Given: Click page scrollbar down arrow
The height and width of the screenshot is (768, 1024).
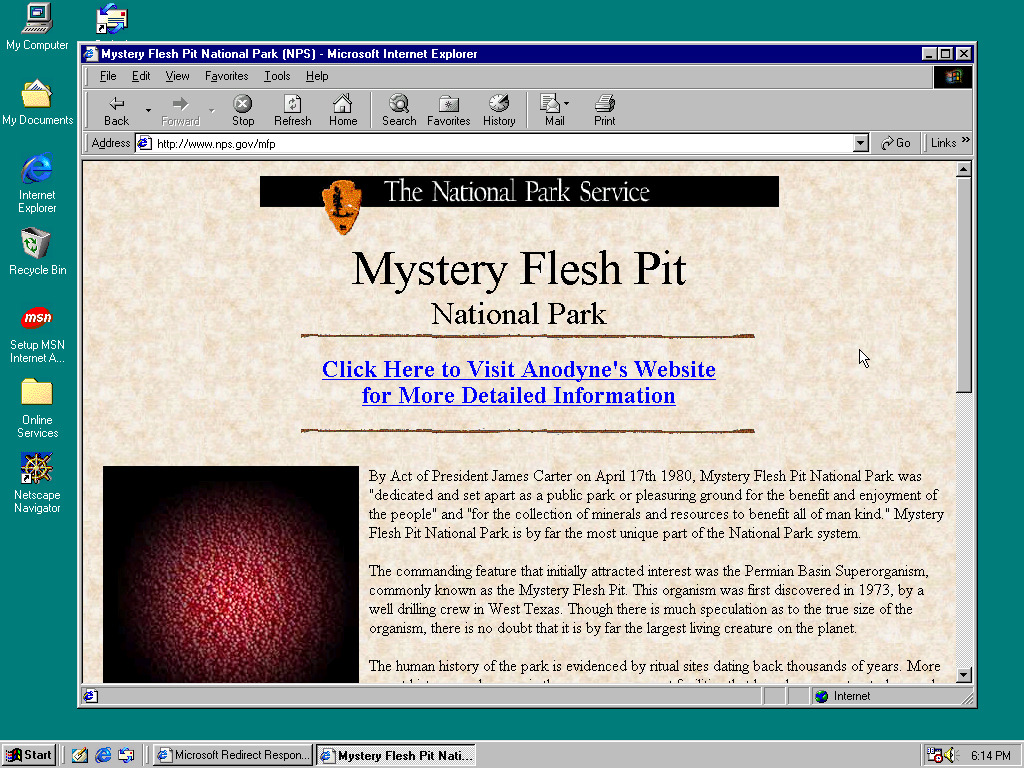Looking at the screenshot, I should [x=964, y=675].
